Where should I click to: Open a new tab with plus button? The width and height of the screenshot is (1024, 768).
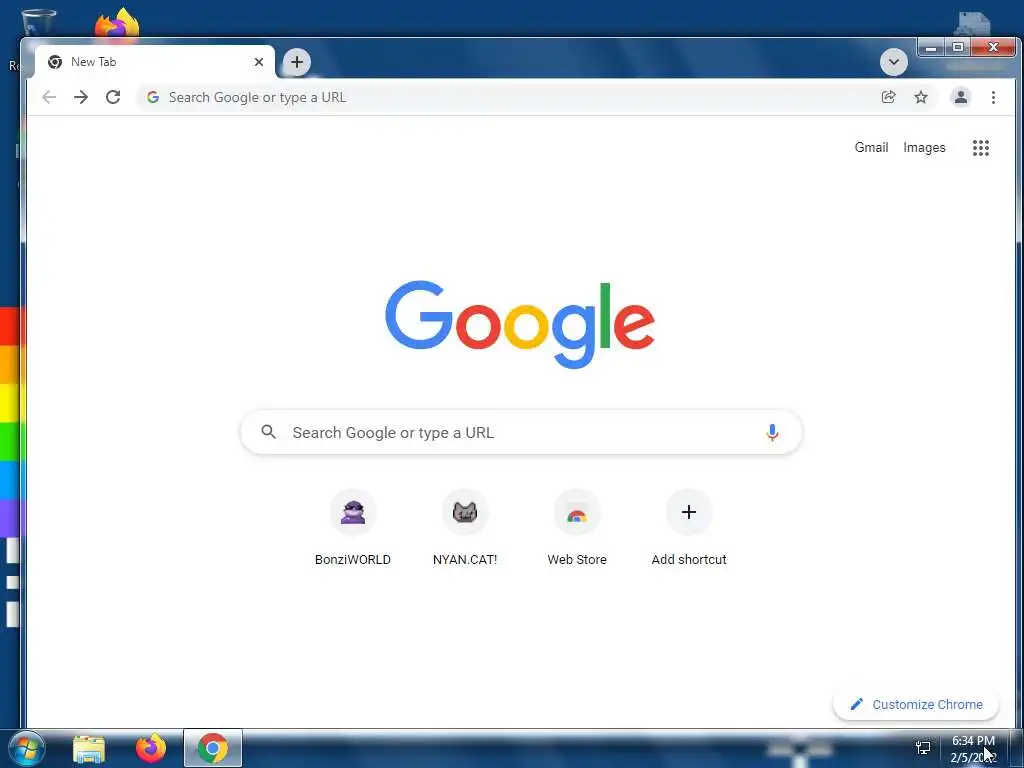[x=296, y=62]
